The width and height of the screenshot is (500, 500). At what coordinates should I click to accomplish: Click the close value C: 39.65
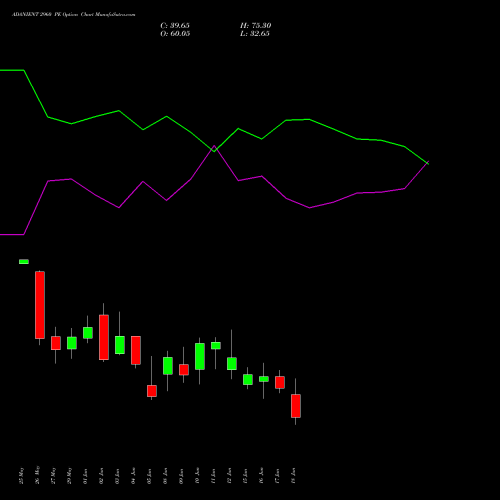coord(175,26)
